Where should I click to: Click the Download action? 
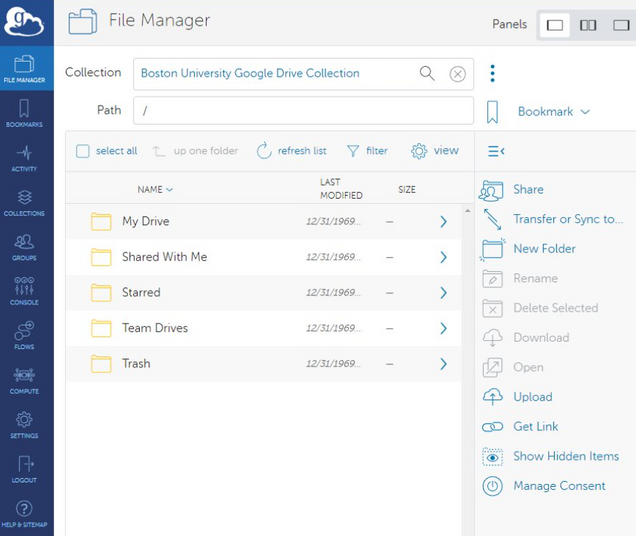point(526,338)
